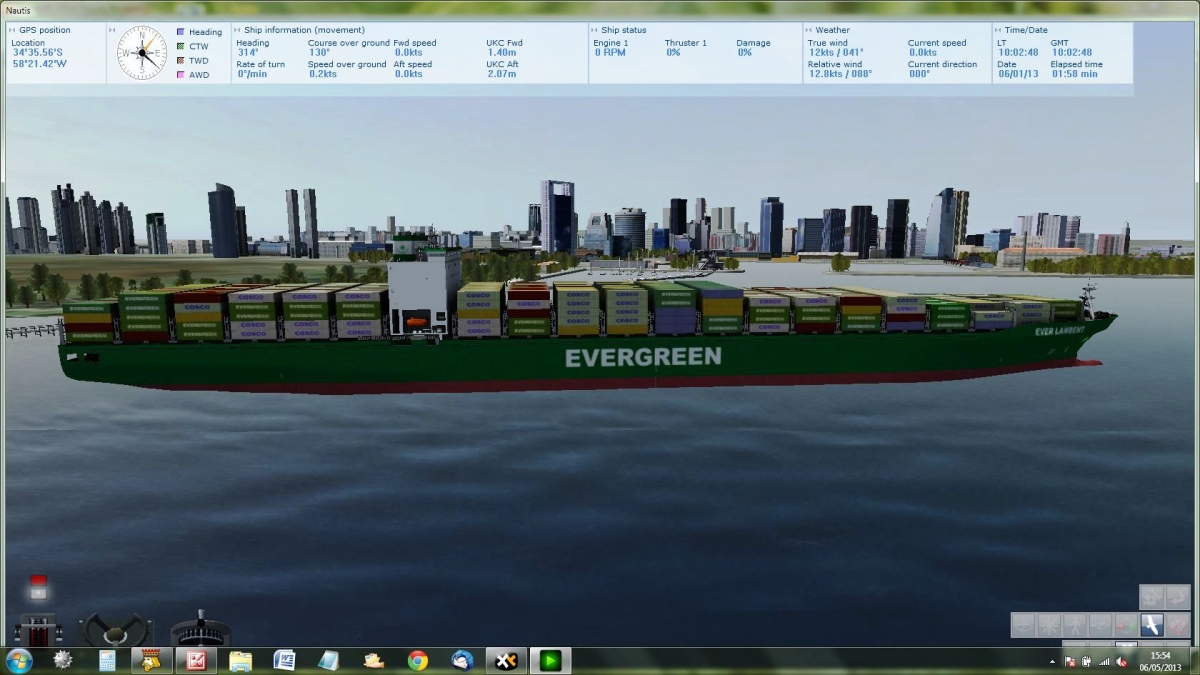
Task: Click the Action Center flag tray icon
Action: 1070,662
